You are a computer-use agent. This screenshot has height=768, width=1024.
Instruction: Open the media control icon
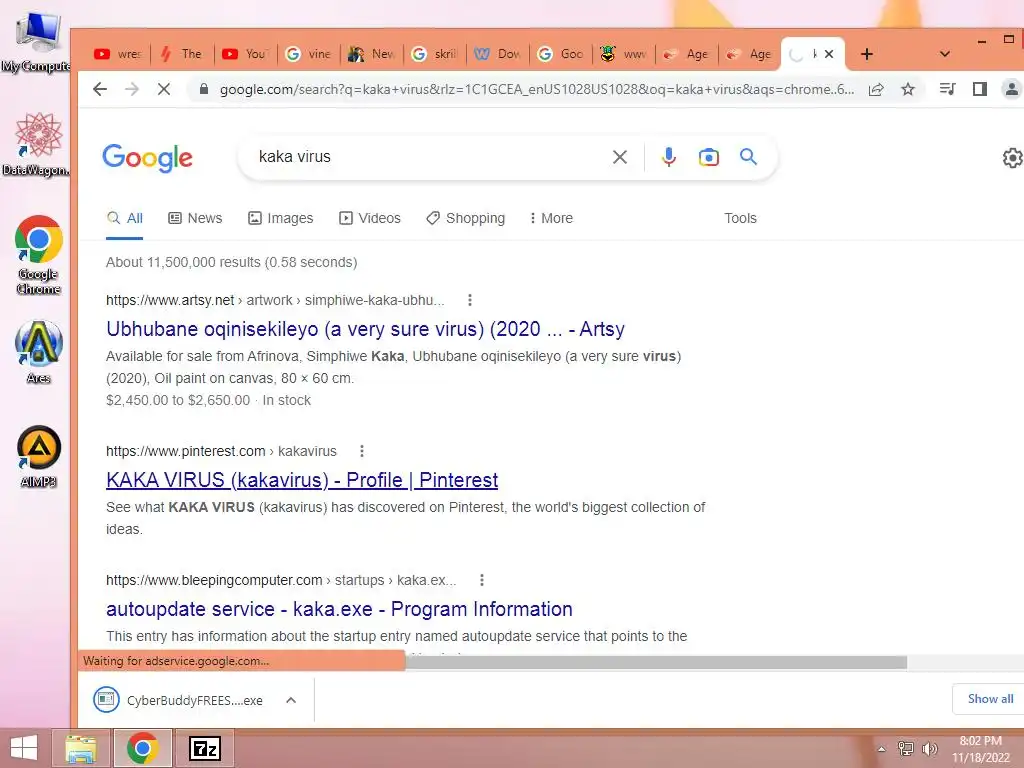pos(948,89)
